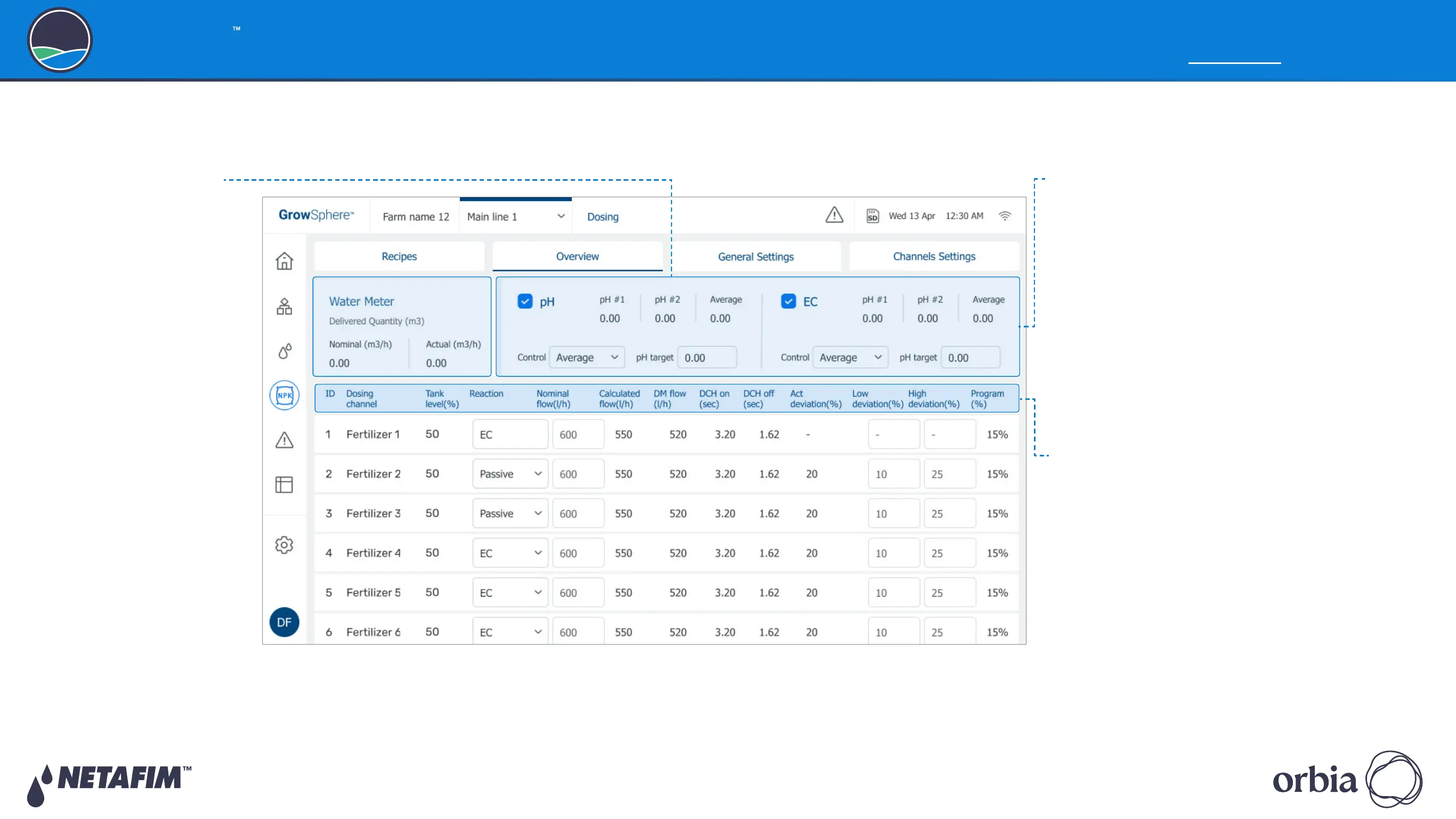Open the table layout sidebar icon

click(x=284, y=484)
